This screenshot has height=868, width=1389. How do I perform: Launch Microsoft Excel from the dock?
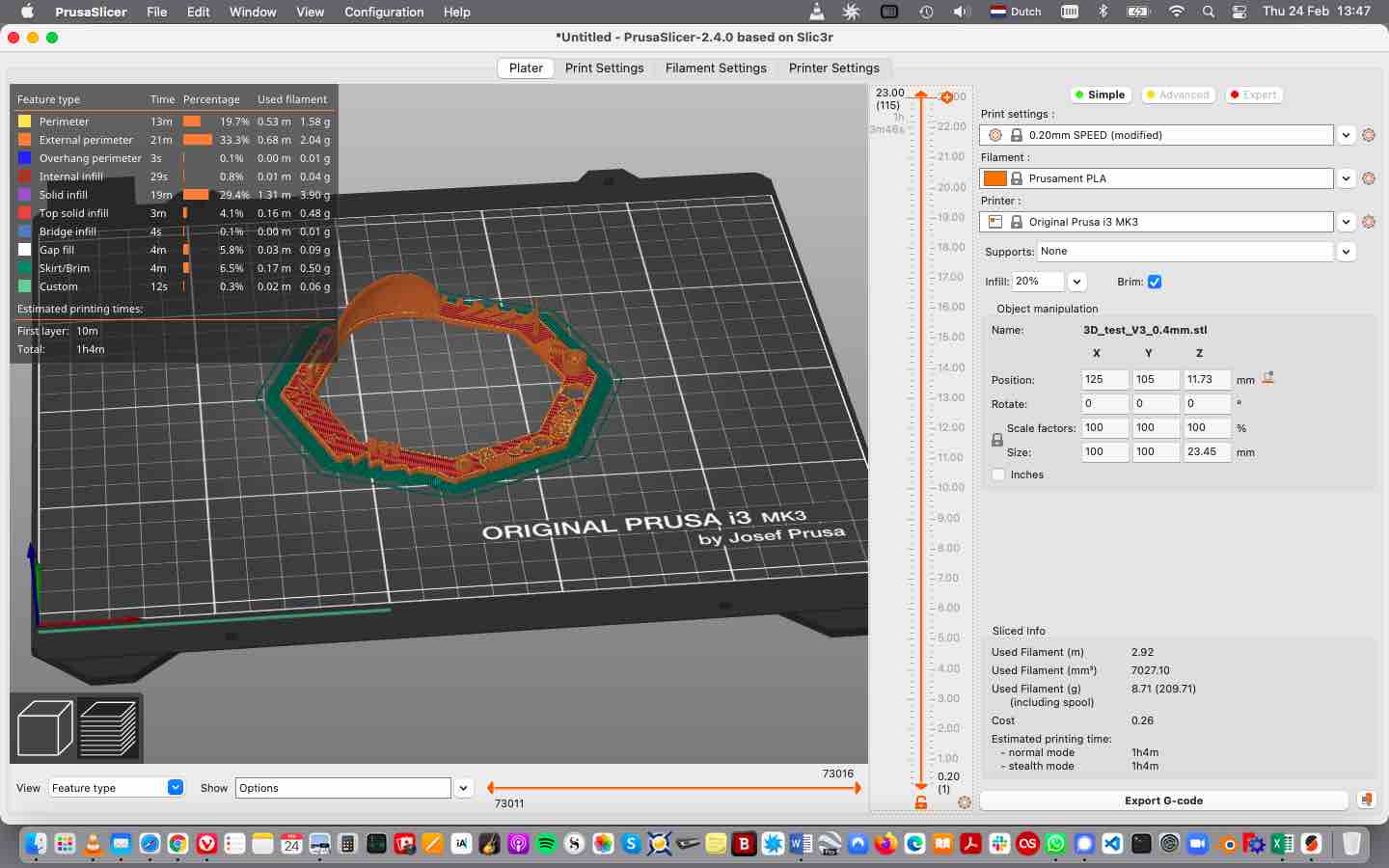point(1283,844)
